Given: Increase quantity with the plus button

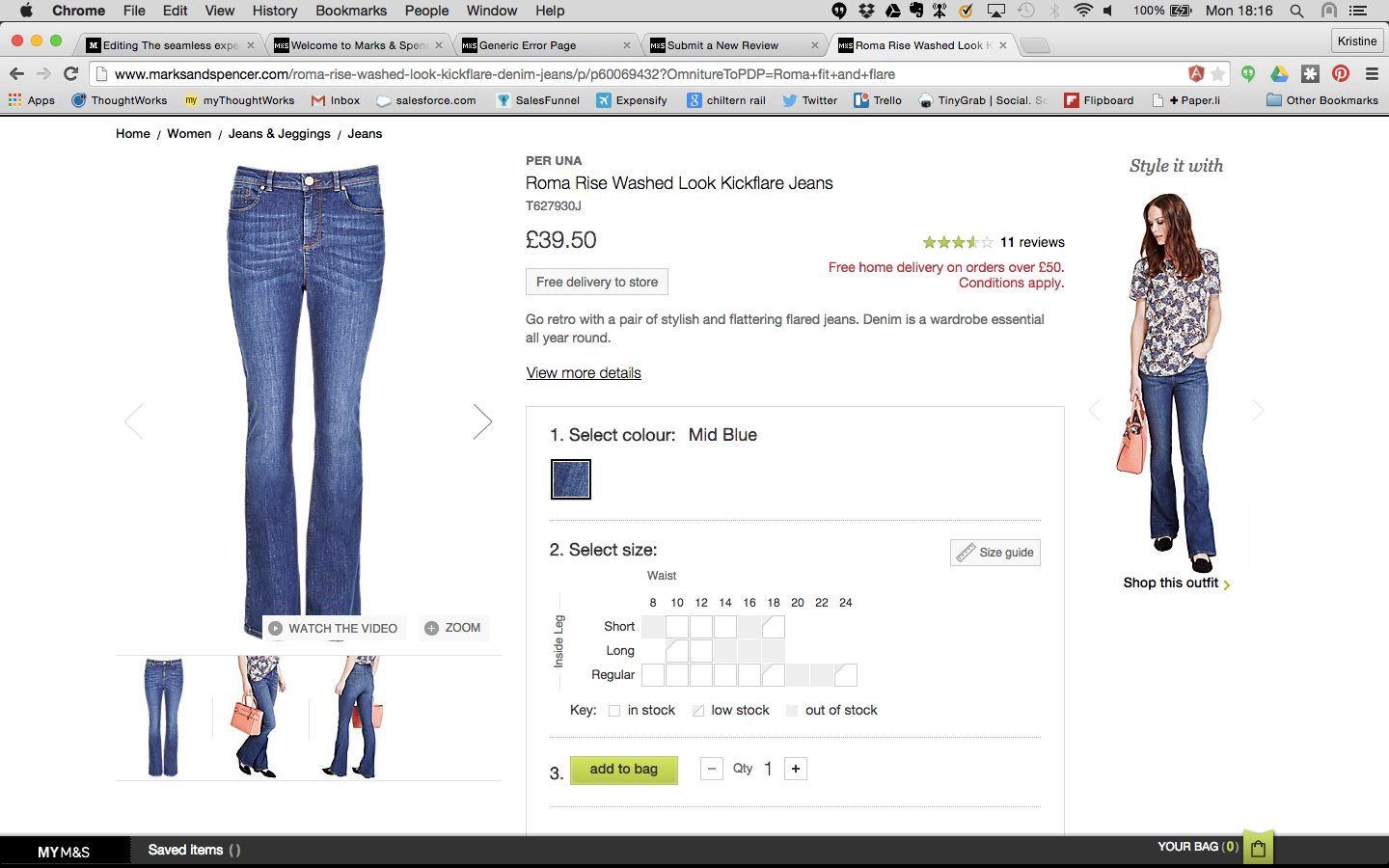Looking at the screenshot, I should click(796, 769).
